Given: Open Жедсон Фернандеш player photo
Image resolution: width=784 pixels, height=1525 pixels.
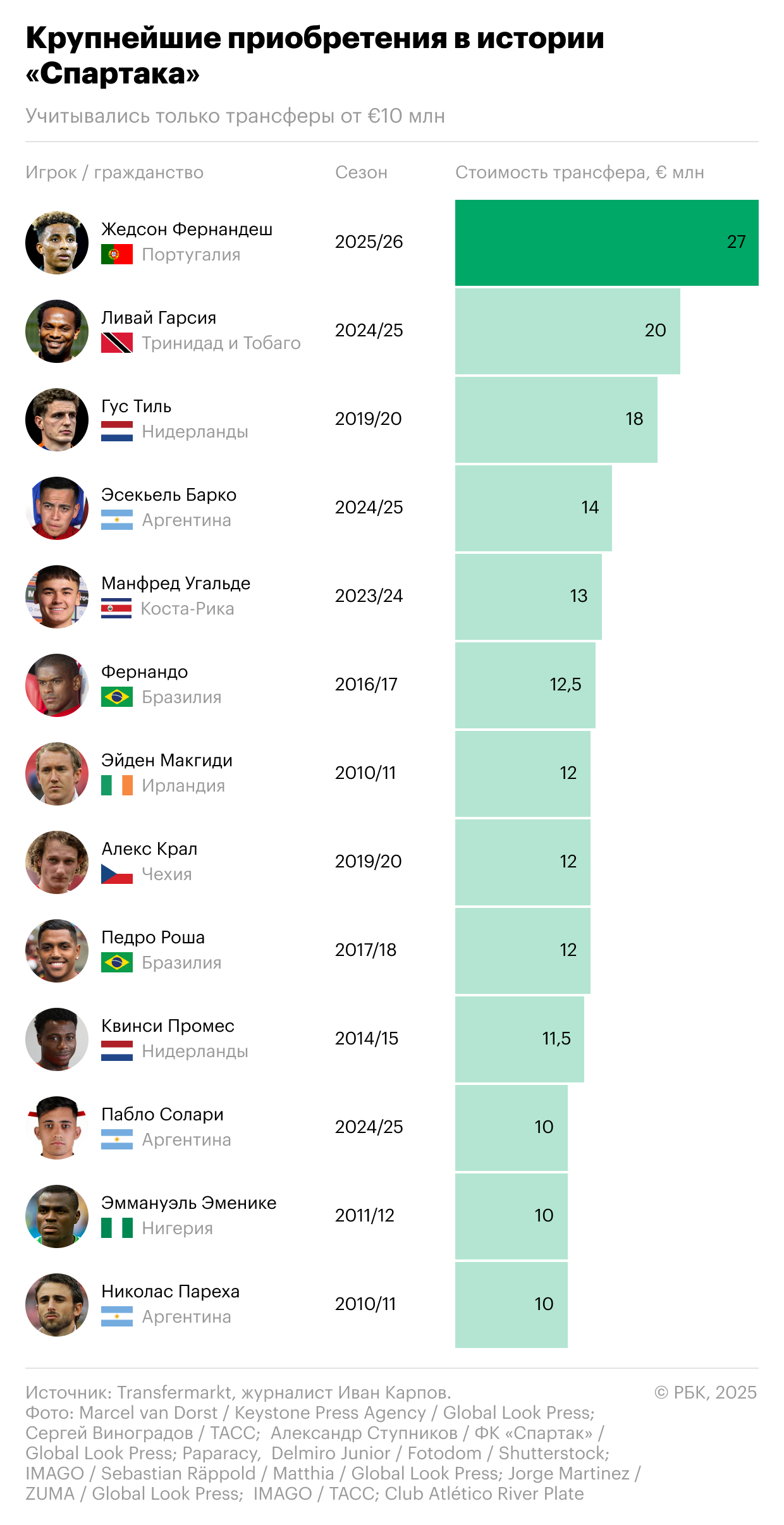Looking at the screenshot, I should click(x=57, y=243).
